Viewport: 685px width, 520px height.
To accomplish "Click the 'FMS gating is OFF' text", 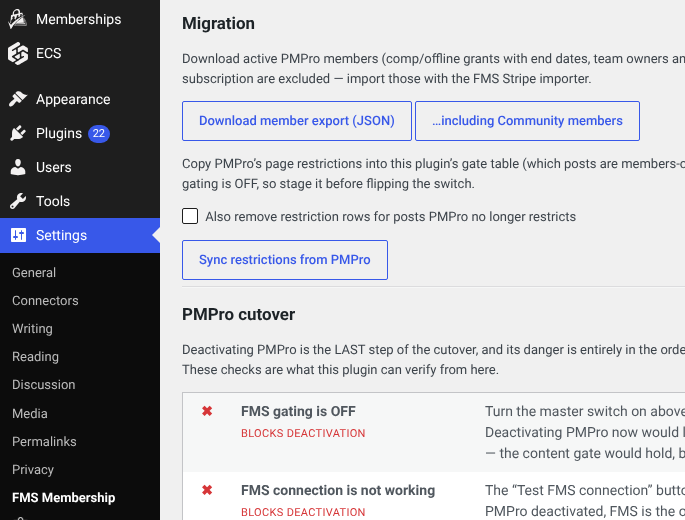I will coord(298,411).
